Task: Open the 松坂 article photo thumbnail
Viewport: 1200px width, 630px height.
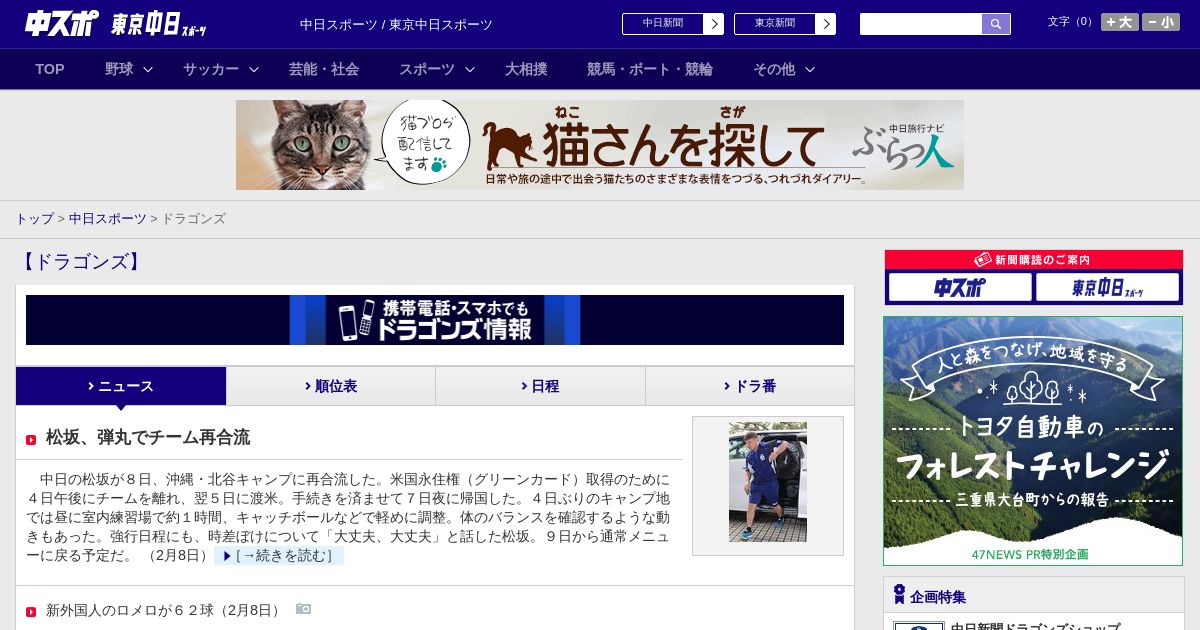Action: point(768,482)
